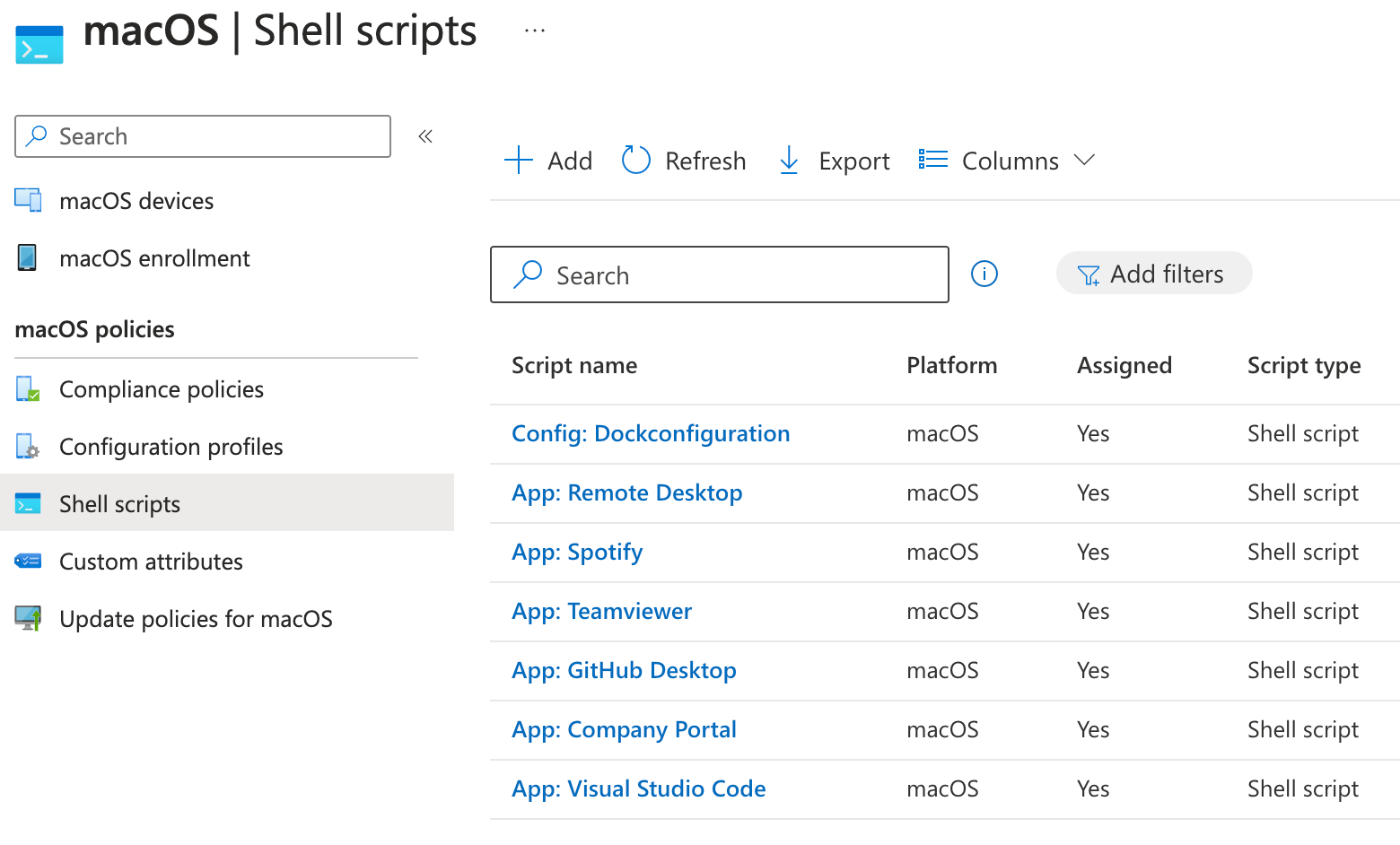Open Update policies for macOS
This screenshot has height=845, width=1400.
pos(196,619)
